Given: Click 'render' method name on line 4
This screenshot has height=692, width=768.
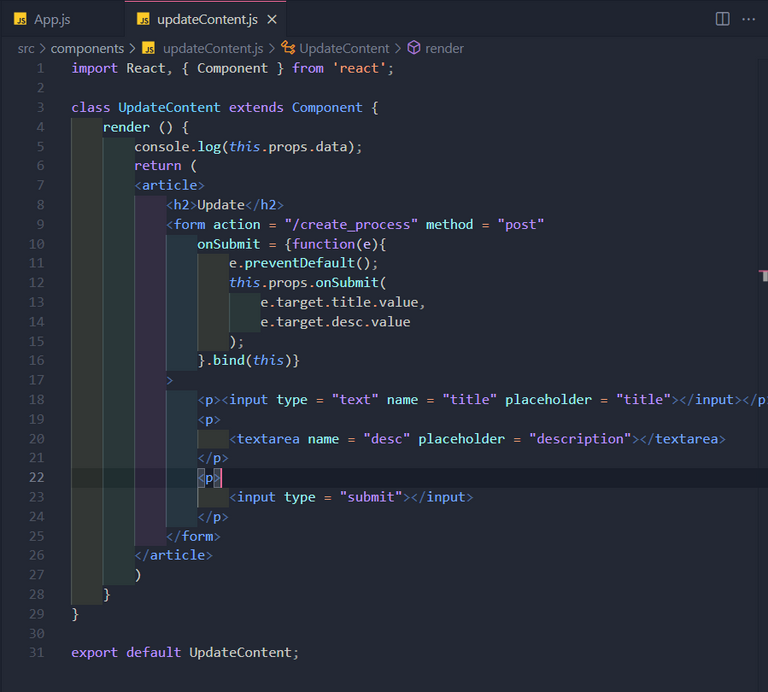Looking at the screenshot, I should pyautogui.click(x=126, y=127).
